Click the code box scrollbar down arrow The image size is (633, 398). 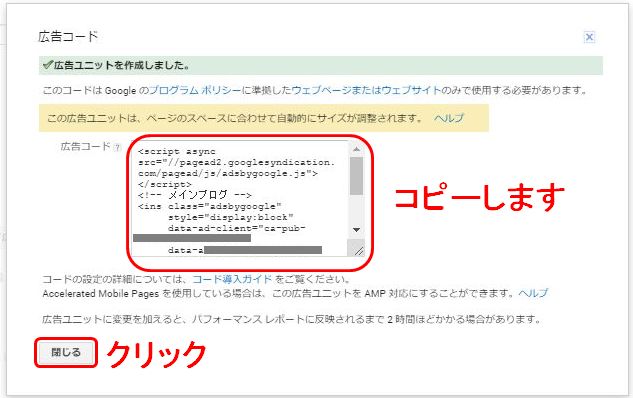pyautogui.click(x=356, y=230)
